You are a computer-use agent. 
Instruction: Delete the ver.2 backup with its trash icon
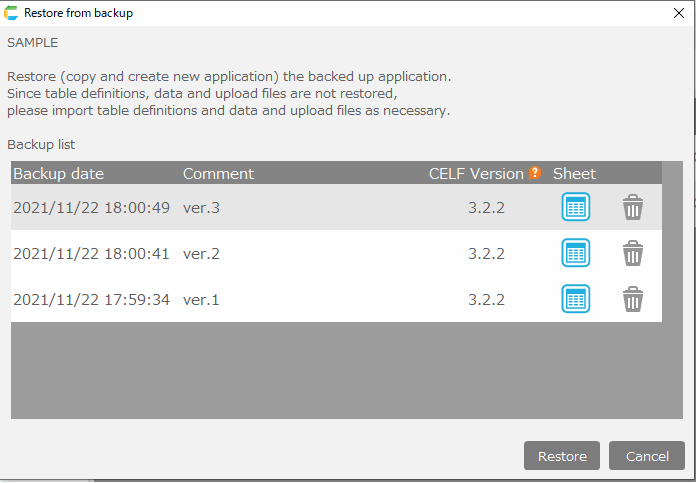(x=633, y=253)
